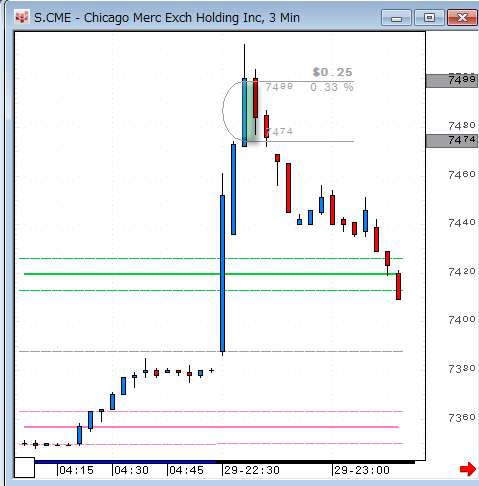
Task: Click the red arrow at bottom right
Action: pyautogui.click(x=468, y=469)
